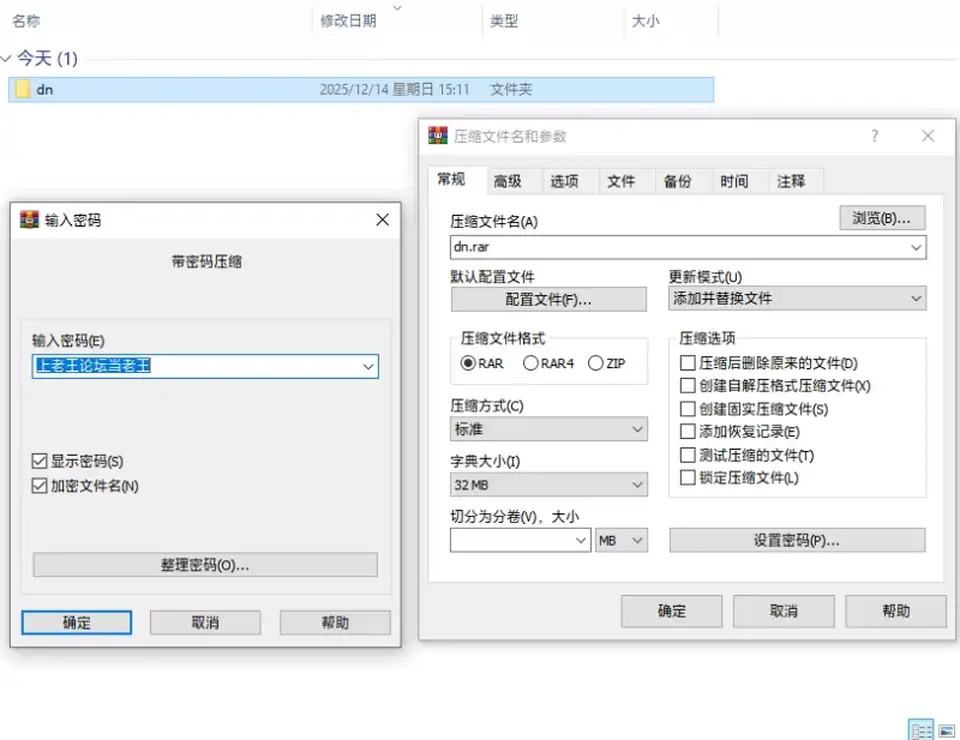Click WinRAR icon in 输入密码 title bar
This screenshot has height=740, width=960.
[x=29, y=219]
